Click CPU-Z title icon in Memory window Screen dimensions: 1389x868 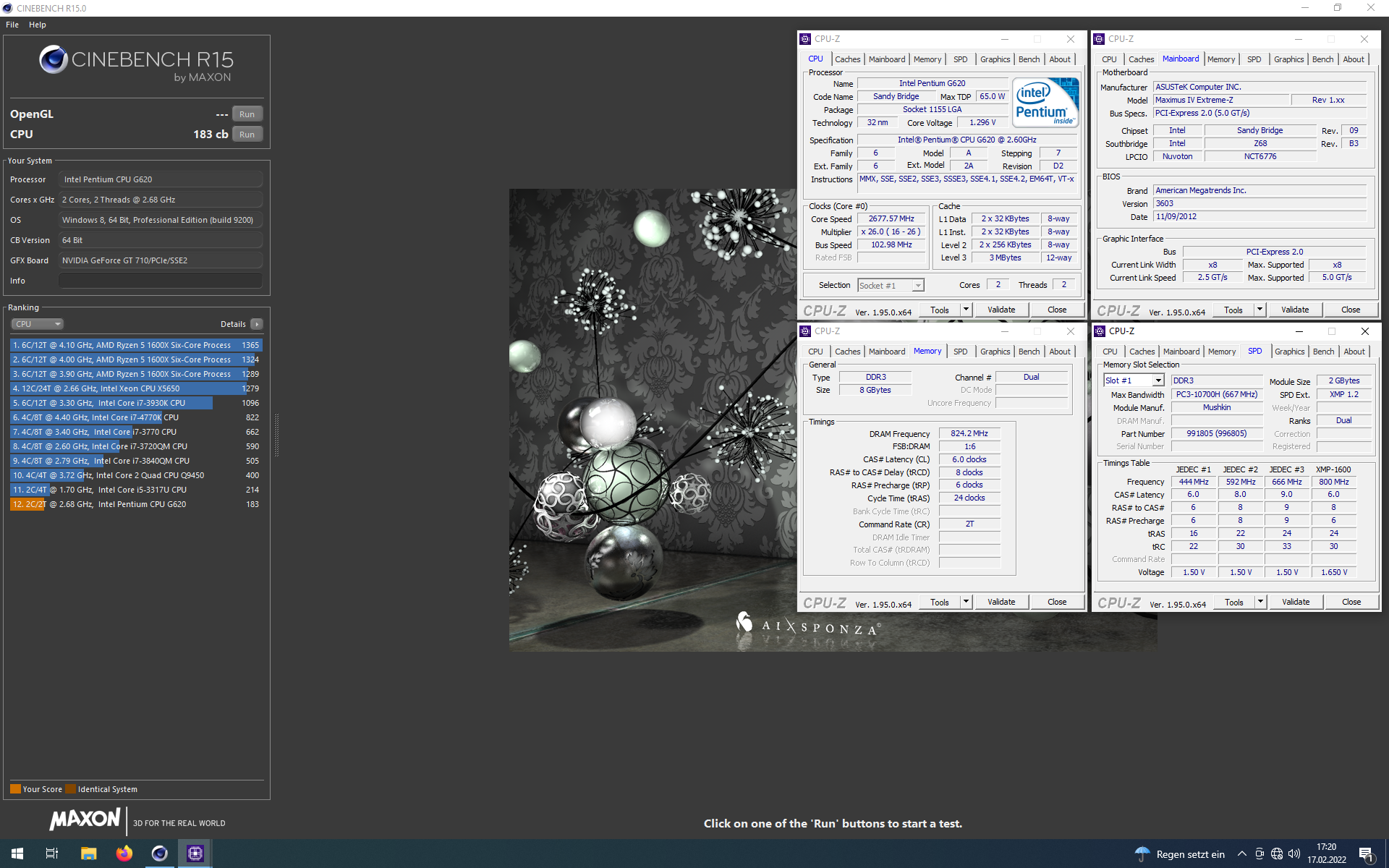point(805,331)
